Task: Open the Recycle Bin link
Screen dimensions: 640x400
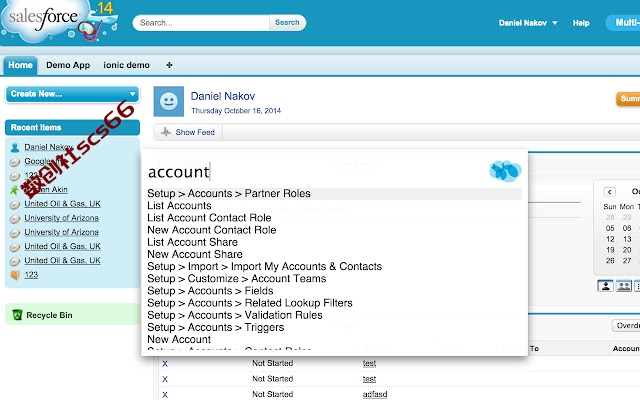Action: (49, 315)
